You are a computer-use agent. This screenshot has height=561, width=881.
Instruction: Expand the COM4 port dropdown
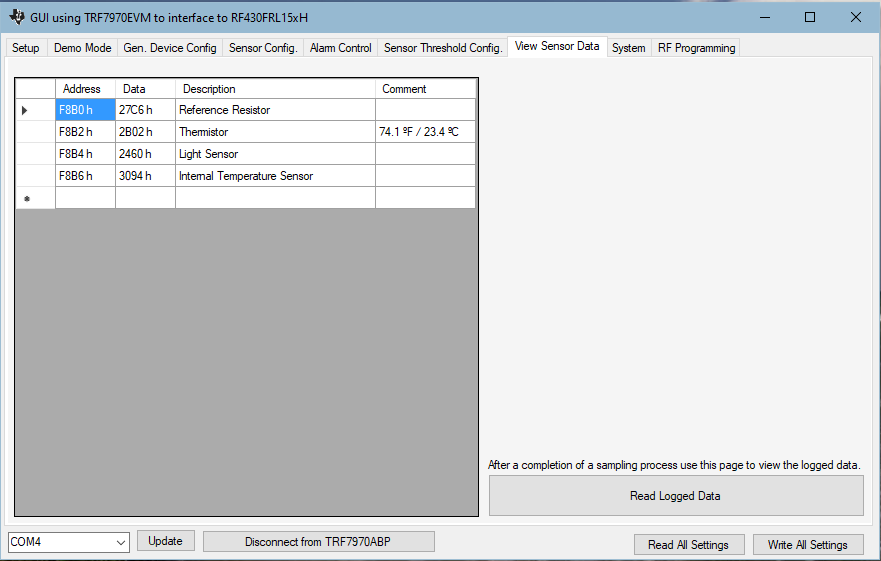click(120, 542)
